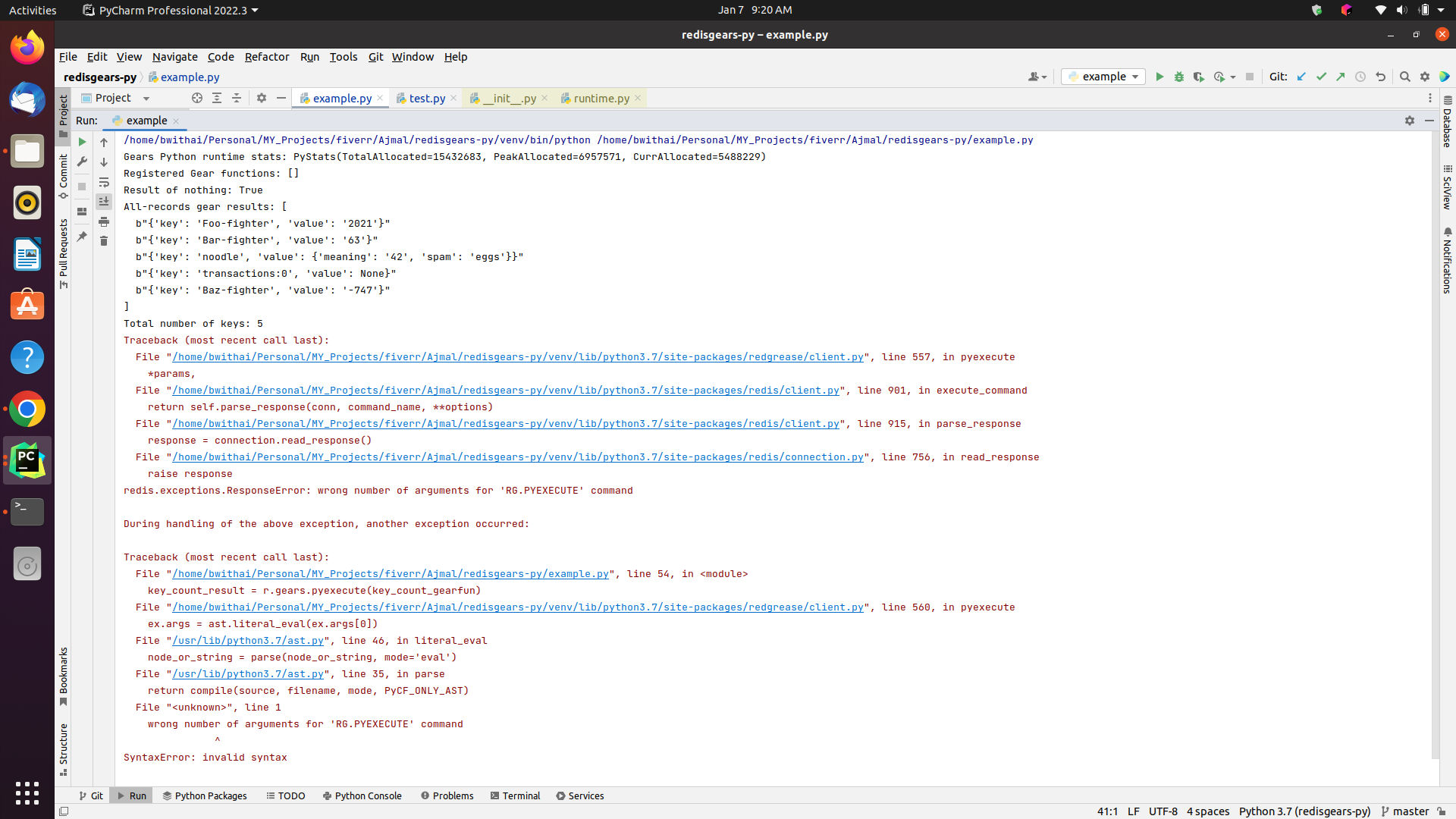Push commits with Git push arrow

click(x=1341, y=77)
